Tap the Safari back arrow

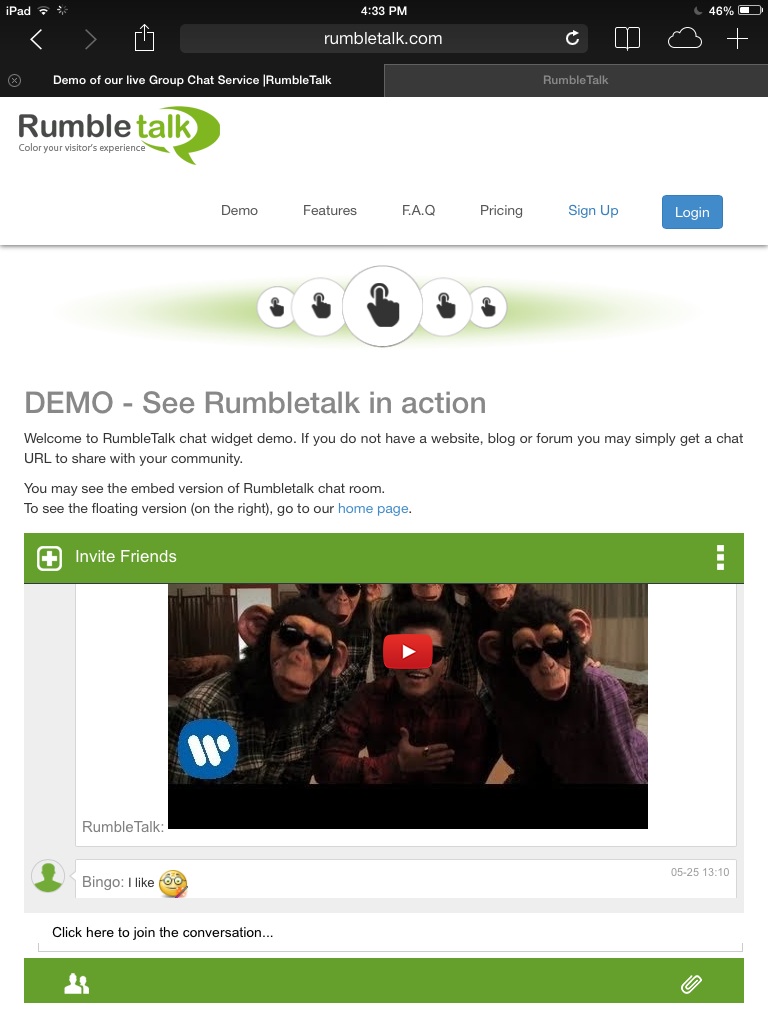click(x=37, y=39)
